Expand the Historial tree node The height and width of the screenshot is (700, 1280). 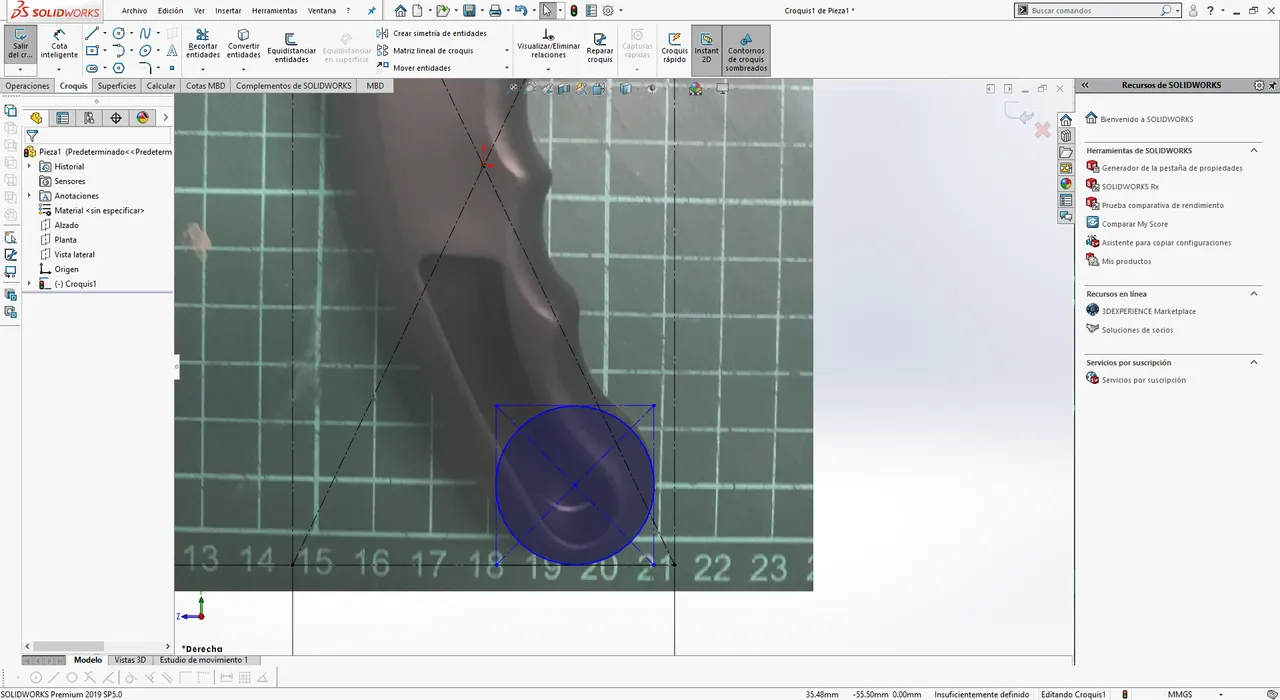pos(29,166)
